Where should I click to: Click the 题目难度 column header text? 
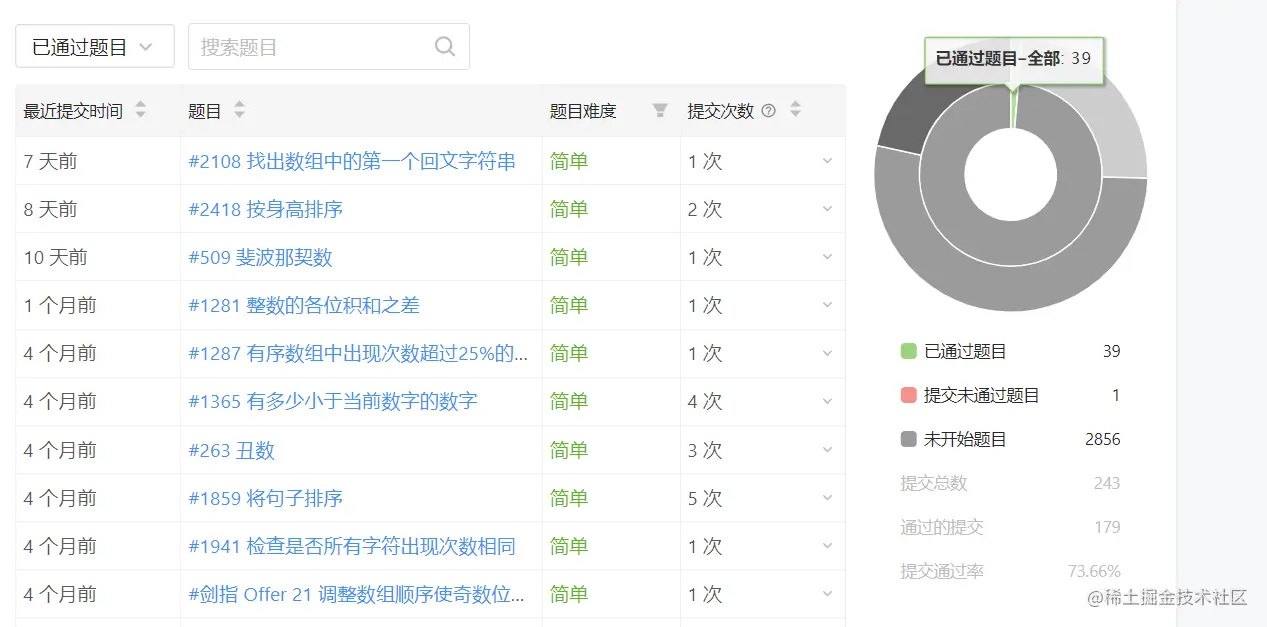tap(583, 111)
